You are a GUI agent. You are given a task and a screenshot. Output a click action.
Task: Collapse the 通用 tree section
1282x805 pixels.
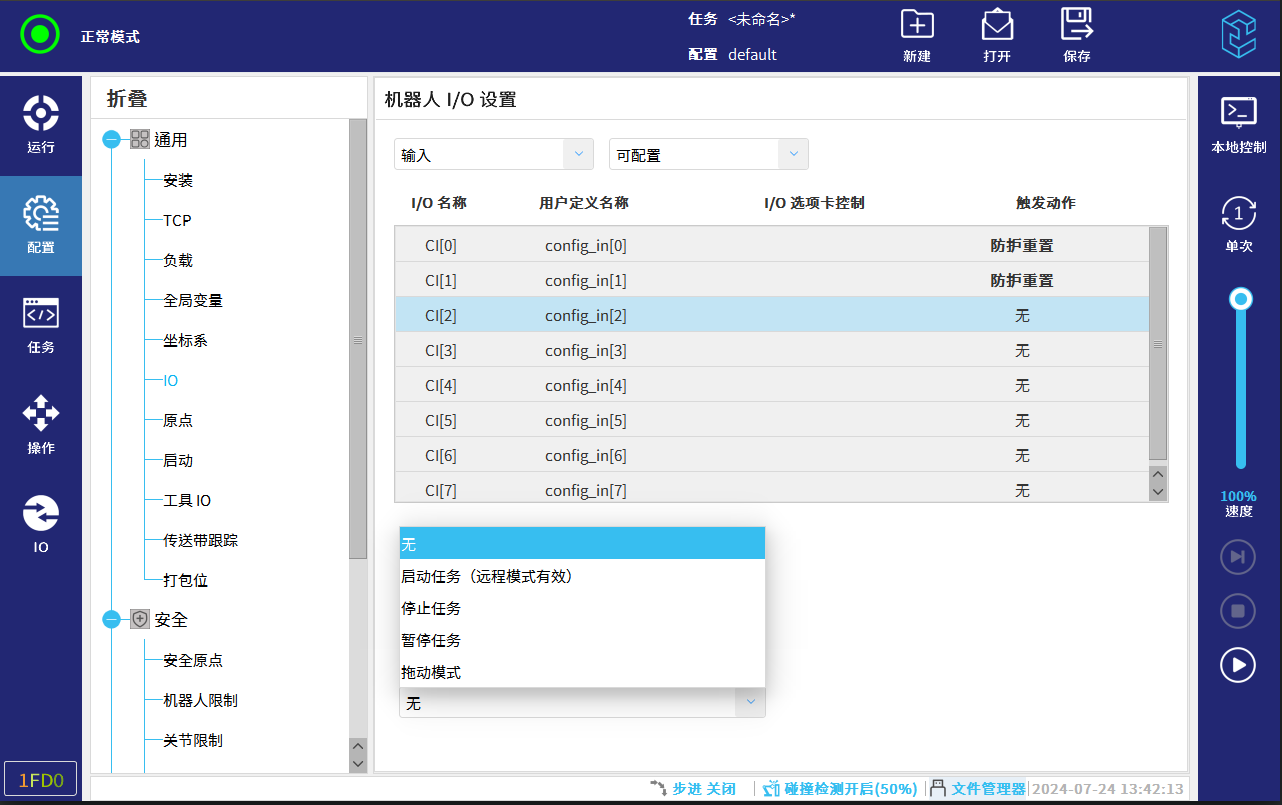112,140
